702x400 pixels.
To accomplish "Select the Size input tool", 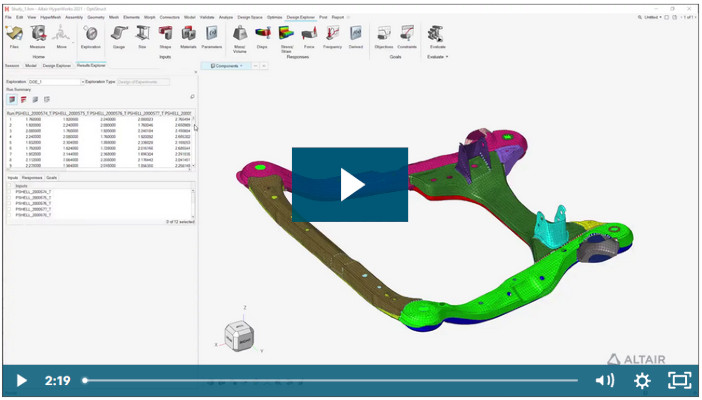I will coord(142,37).
